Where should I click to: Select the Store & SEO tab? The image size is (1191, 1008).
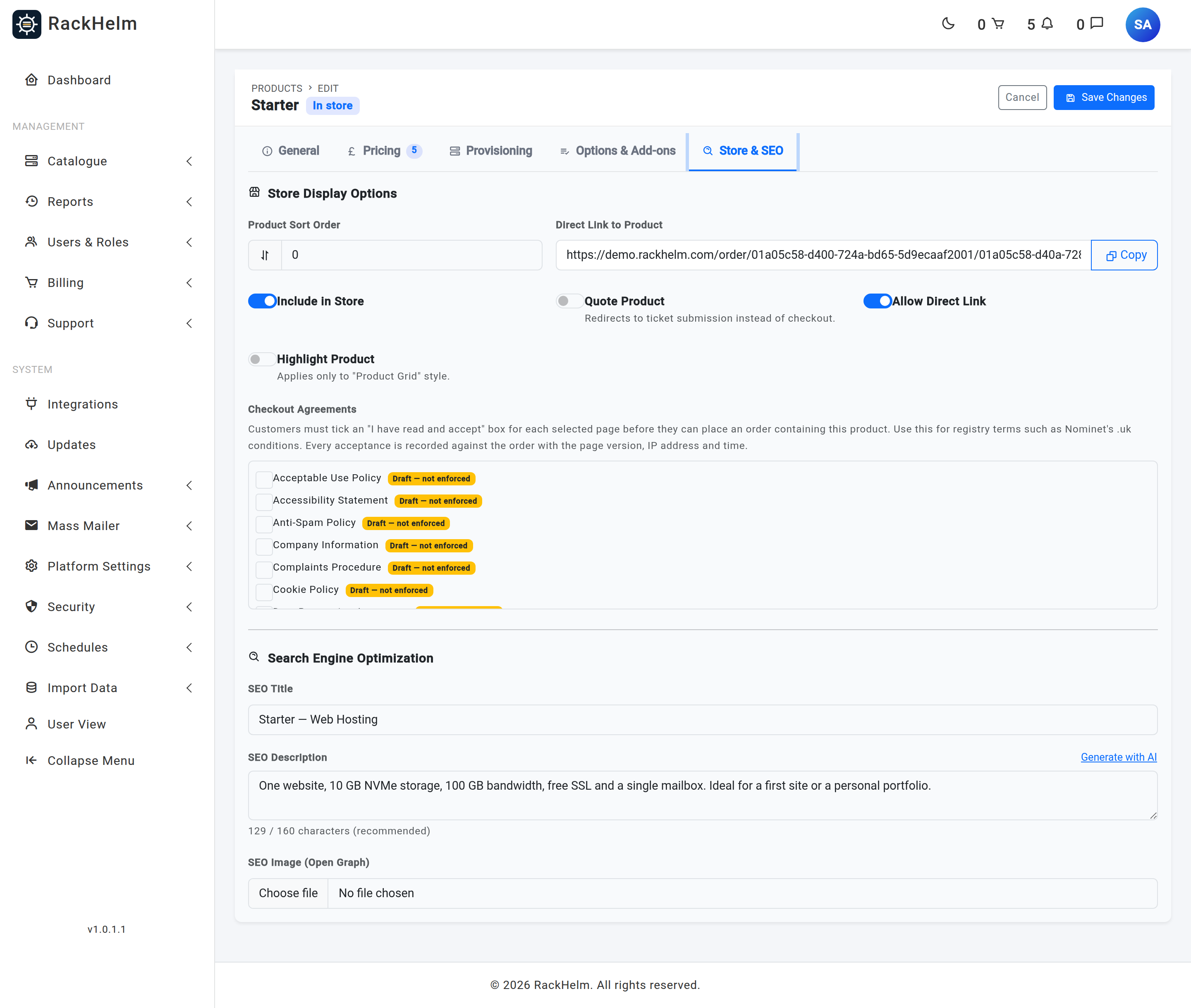click(x=743, y=151)
